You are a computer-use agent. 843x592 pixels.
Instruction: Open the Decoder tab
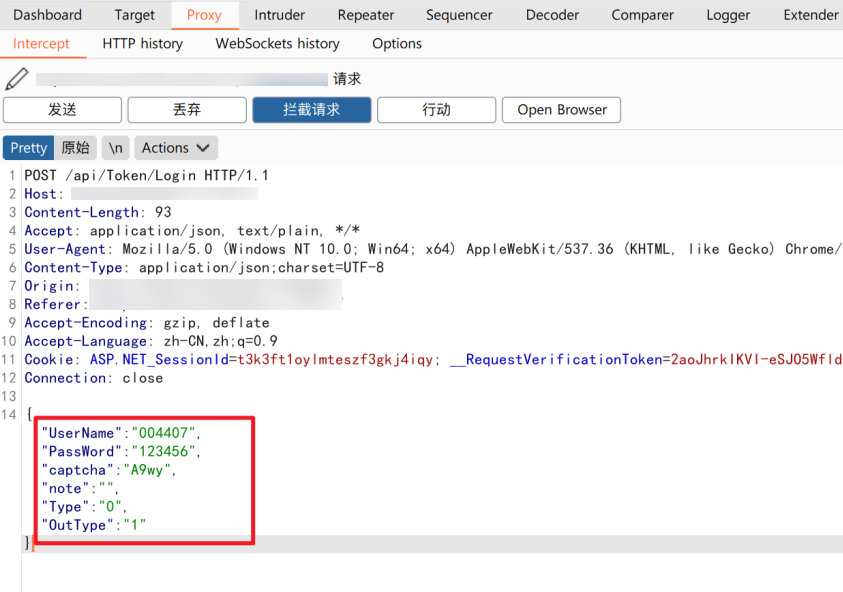552,15
